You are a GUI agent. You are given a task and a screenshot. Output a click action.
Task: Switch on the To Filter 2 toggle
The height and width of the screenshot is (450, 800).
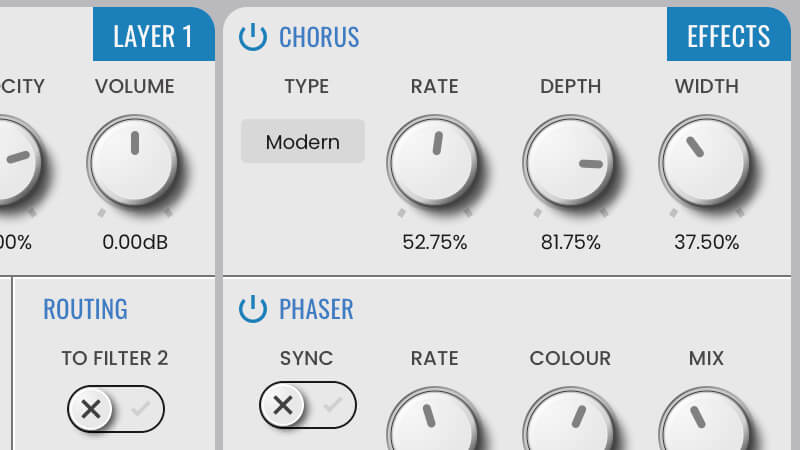(x=116, y=409)
